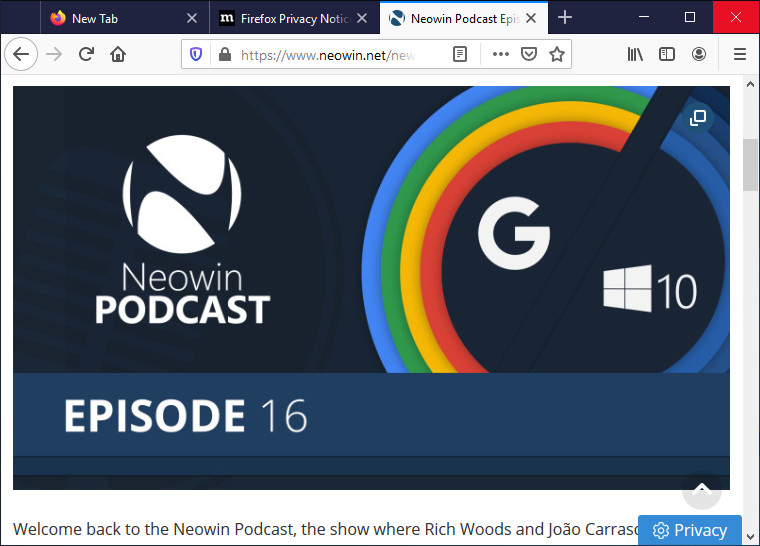Save page to Pocket
Image resolution: width=760 pixels, height=546 pixels.
(529, 54)
